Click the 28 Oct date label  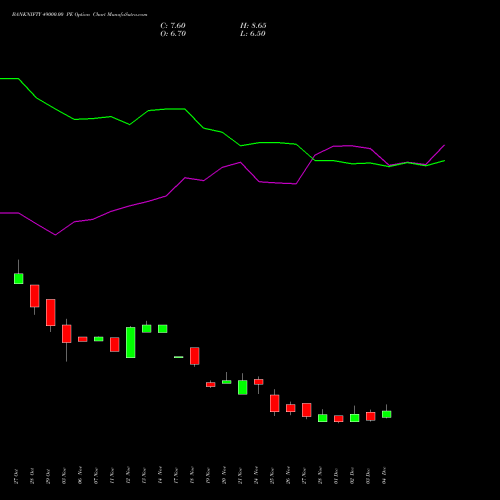(x=32, y=476)
